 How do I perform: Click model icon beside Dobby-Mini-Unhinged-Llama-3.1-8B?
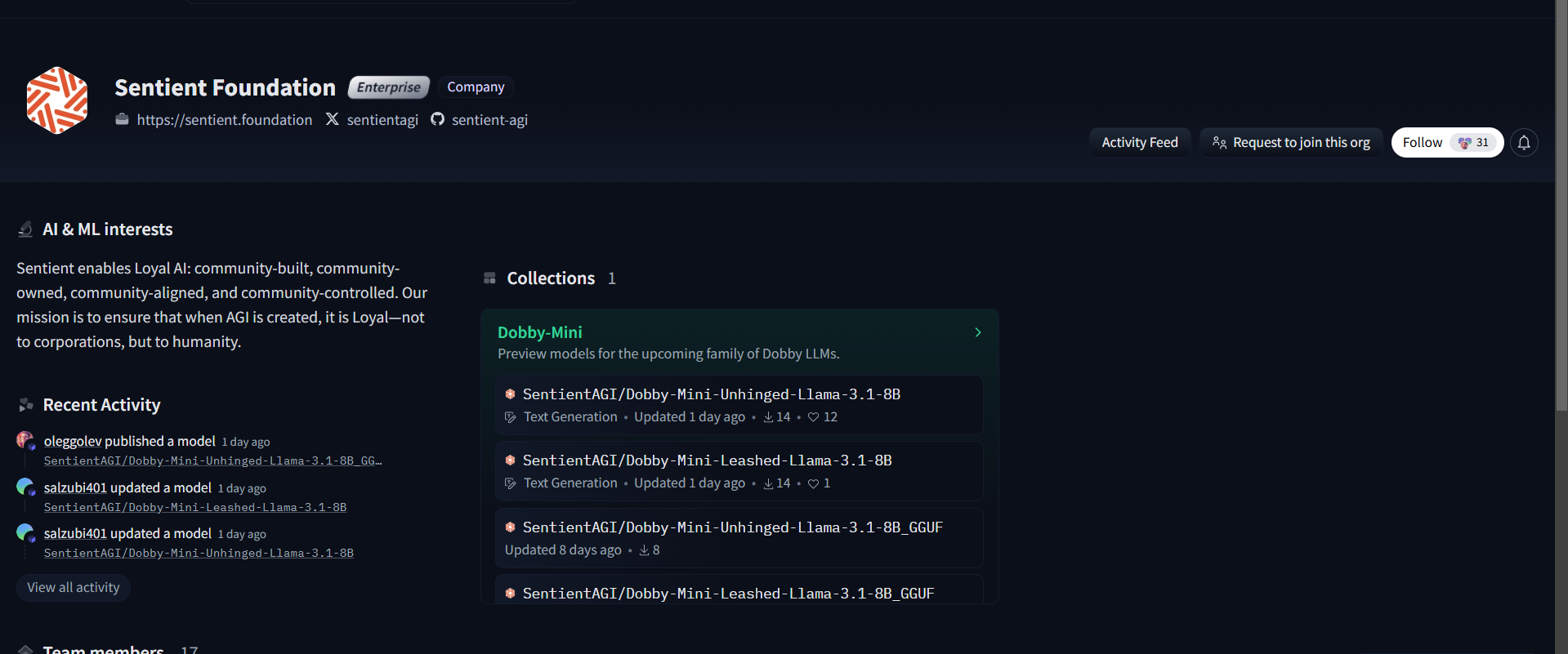(510, 394)
